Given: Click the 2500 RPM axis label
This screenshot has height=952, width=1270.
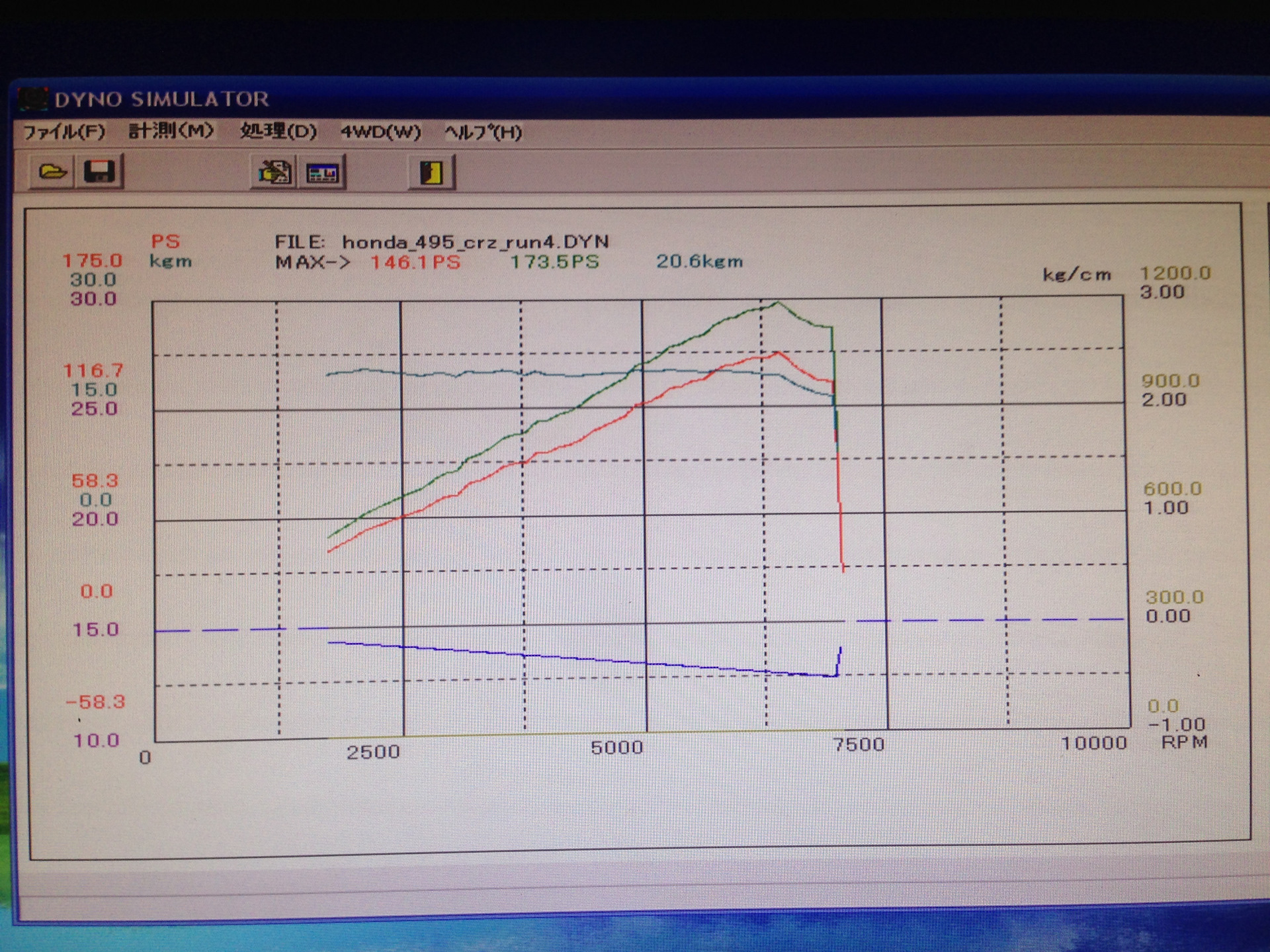Looking at the screenshot, I should 373,752.
